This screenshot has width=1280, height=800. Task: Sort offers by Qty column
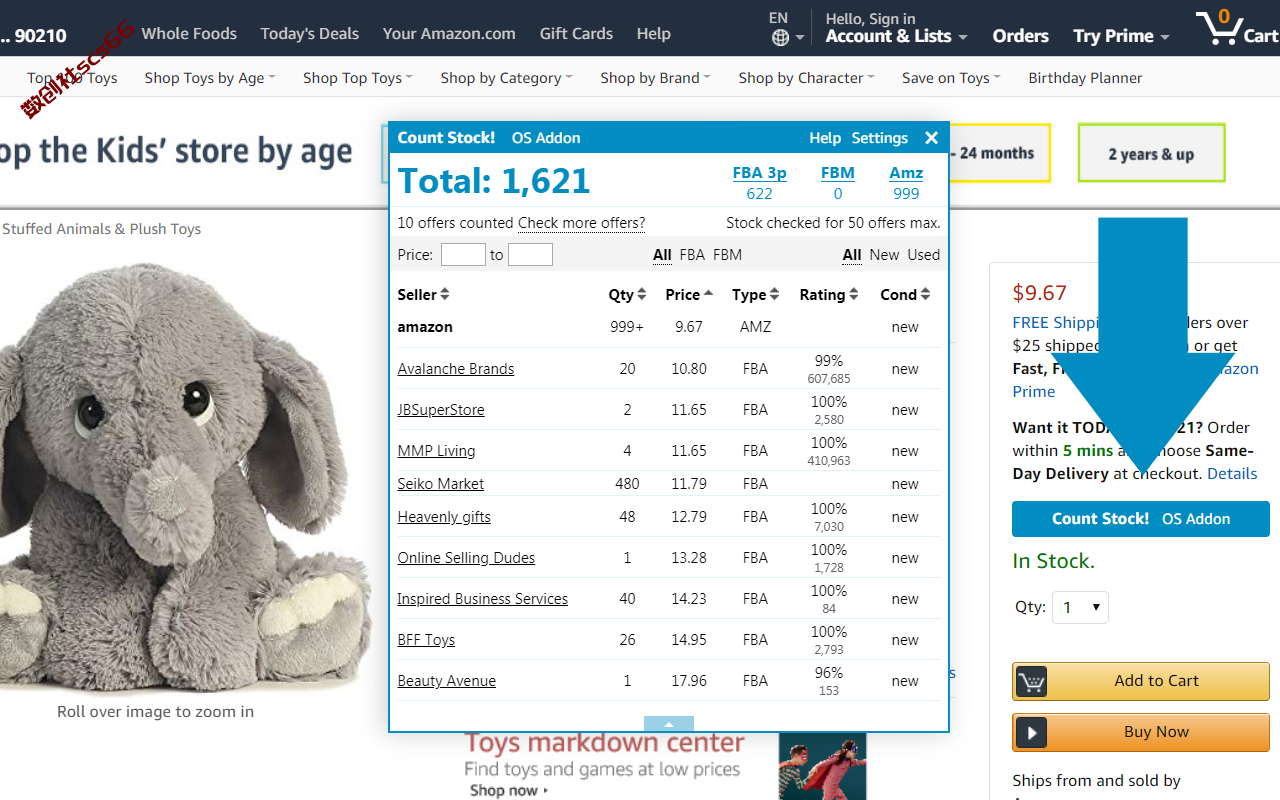pos(627,295)
